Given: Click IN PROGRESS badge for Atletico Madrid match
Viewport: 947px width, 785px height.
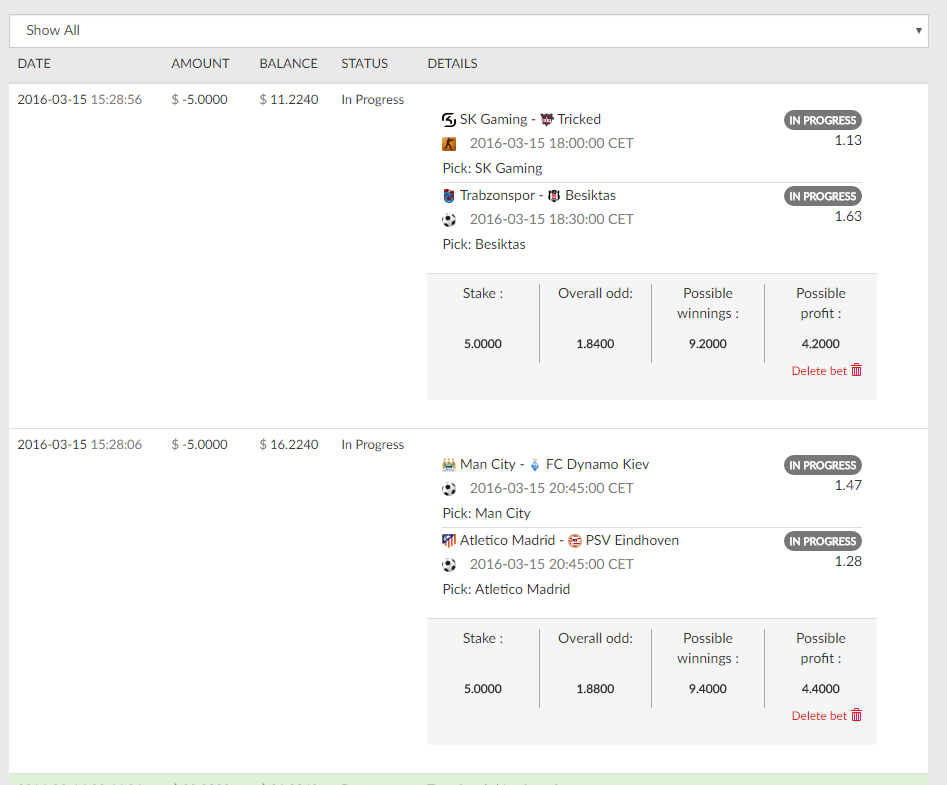Looking at the screenshot, I should 823,541.
